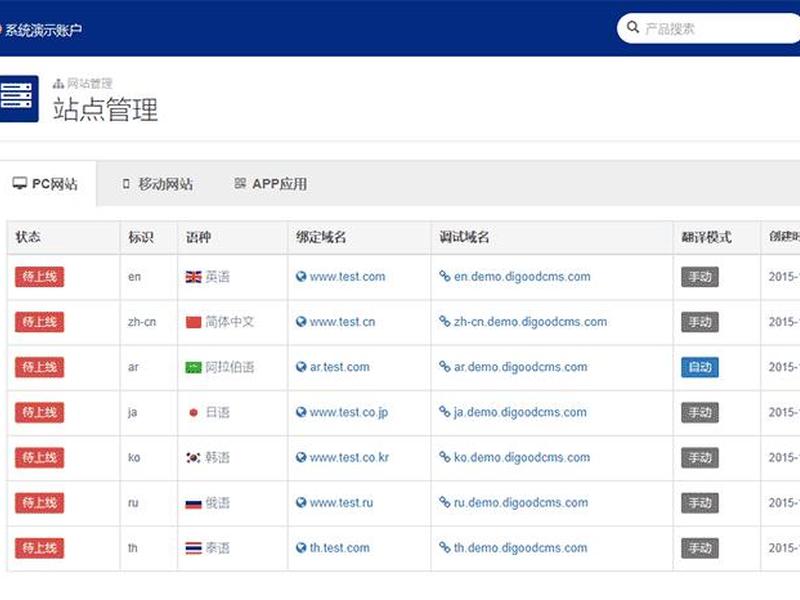Open debug domain en.demo.digoodcms.com
The image size is (800, 600).
522,277
